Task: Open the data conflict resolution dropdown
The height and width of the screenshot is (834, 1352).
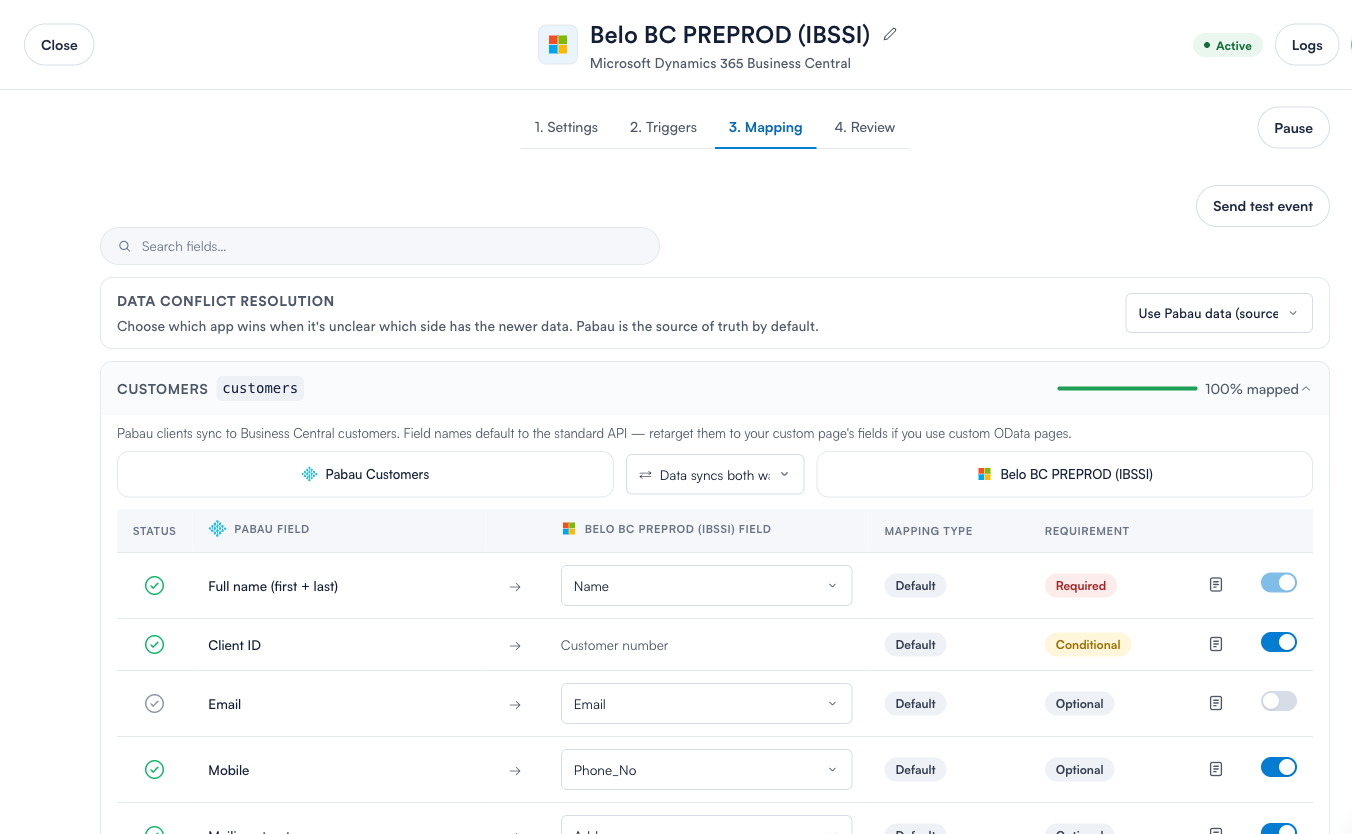Action: coord(1219,313)
